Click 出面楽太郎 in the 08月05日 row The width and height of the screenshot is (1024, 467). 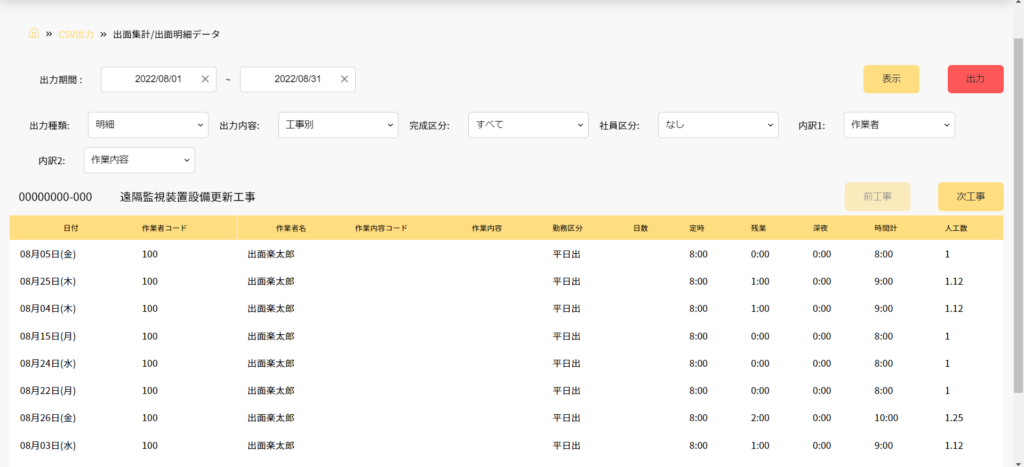(270, 254)
